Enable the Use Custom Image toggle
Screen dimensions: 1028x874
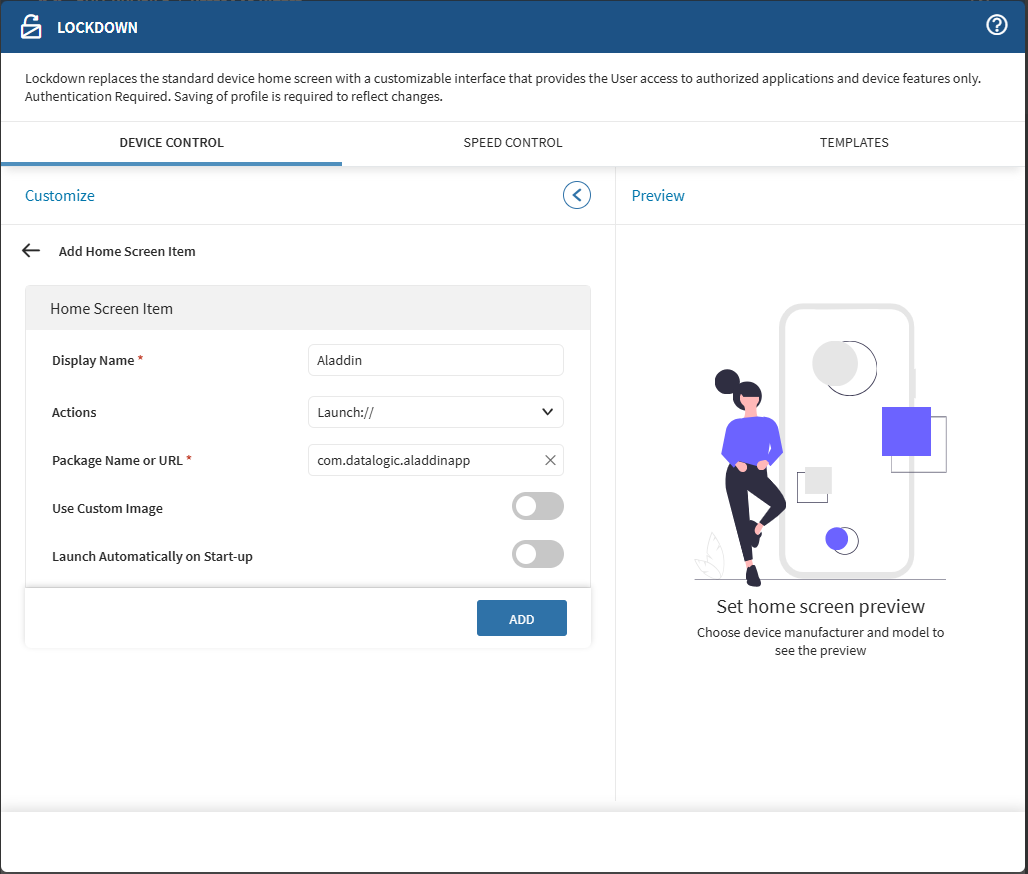click(537, 507)
